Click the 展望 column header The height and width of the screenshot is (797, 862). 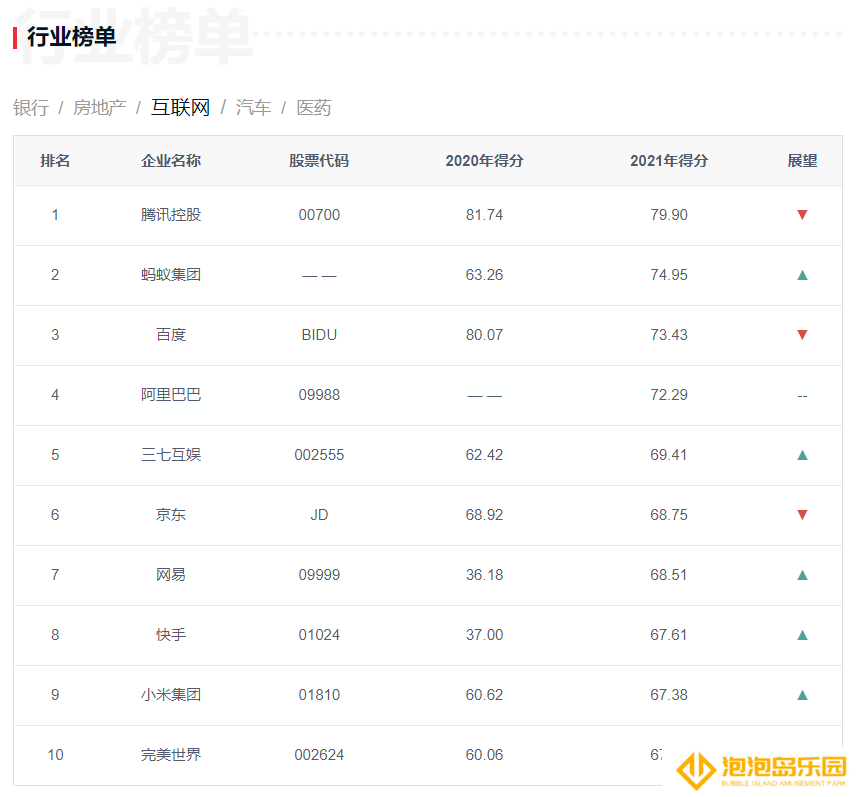click(x=802, y=160)
